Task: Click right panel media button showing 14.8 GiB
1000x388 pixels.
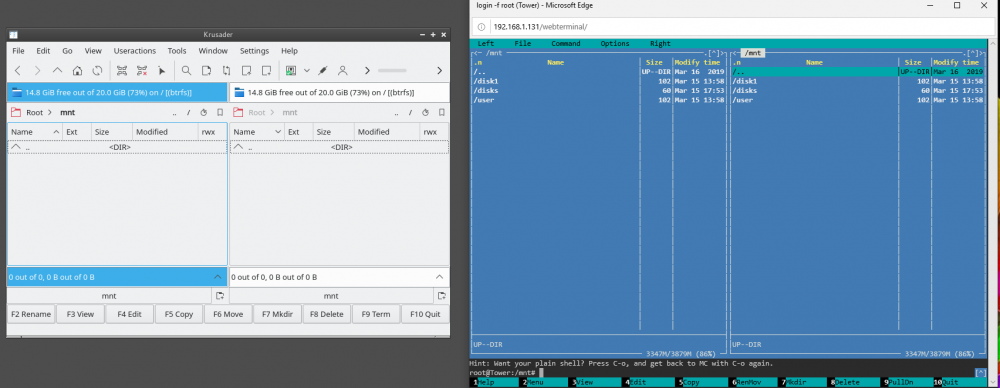Action: coord(339,93)
